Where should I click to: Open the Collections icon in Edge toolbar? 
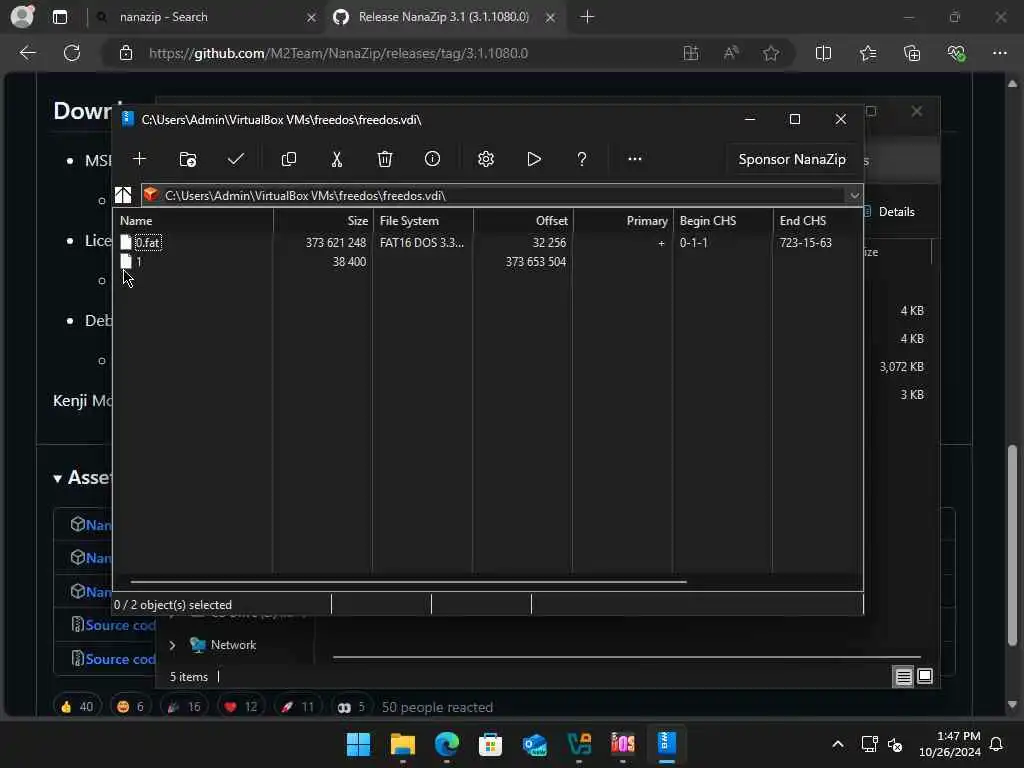coord(912,53)
